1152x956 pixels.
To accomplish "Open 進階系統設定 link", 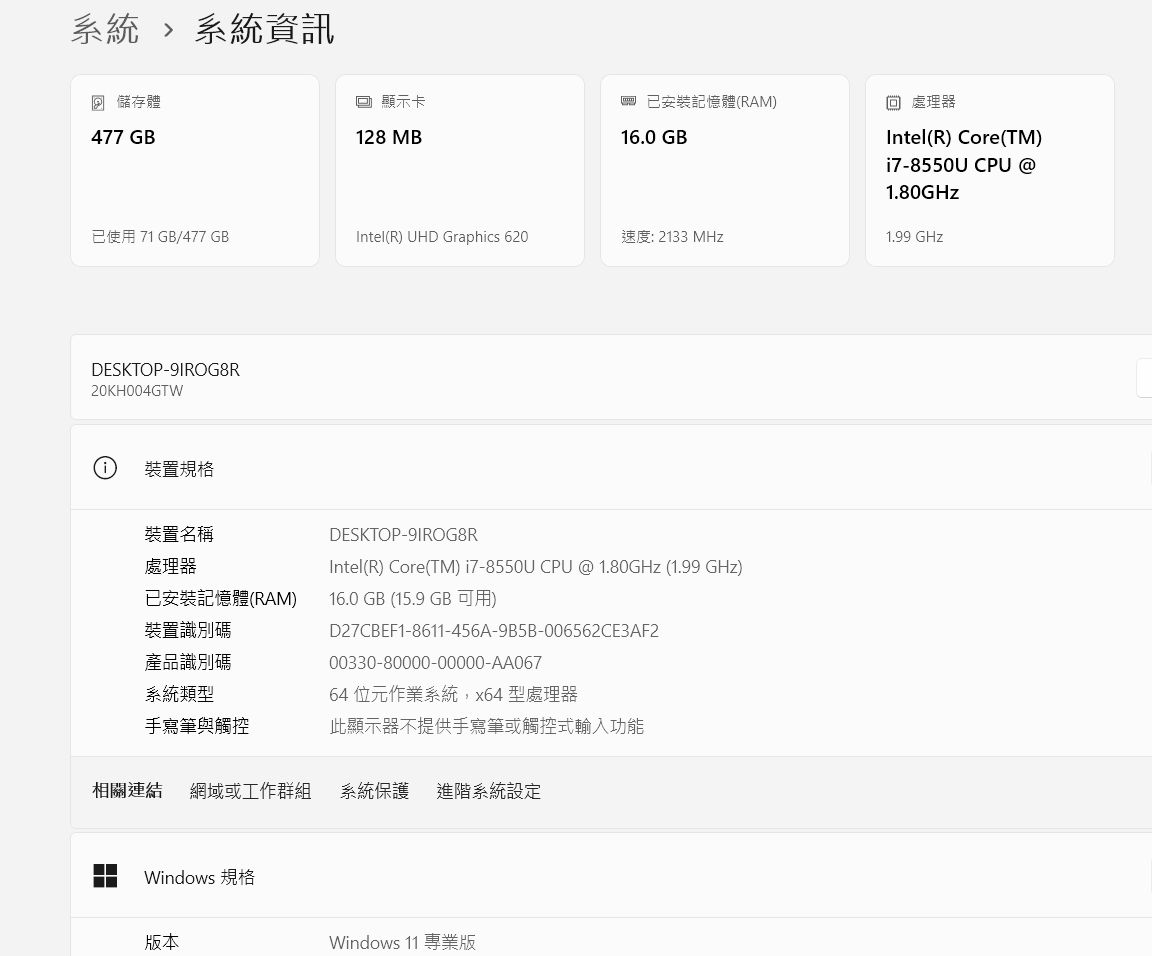I will point(489,791).
